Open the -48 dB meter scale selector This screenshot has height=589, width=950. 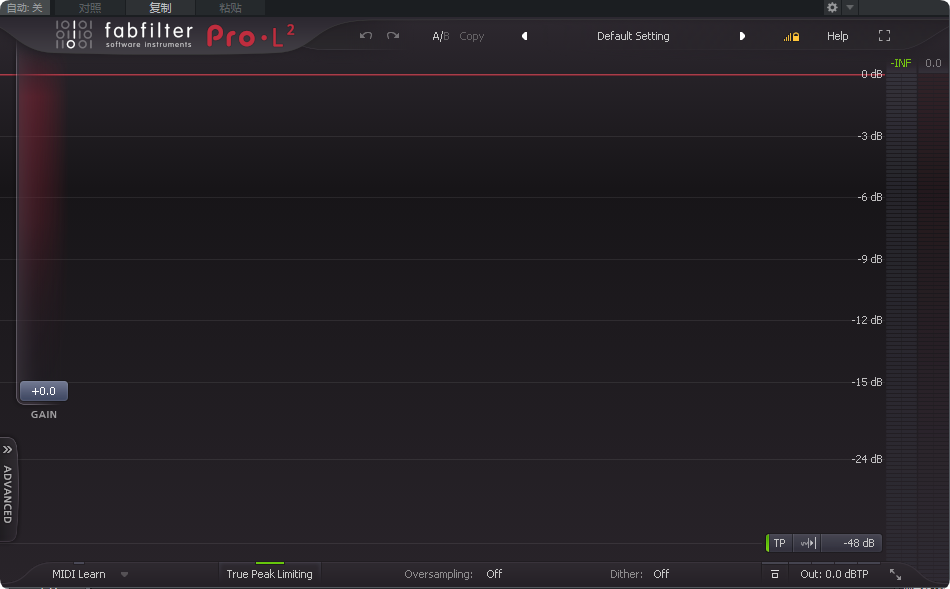point(852,543)
